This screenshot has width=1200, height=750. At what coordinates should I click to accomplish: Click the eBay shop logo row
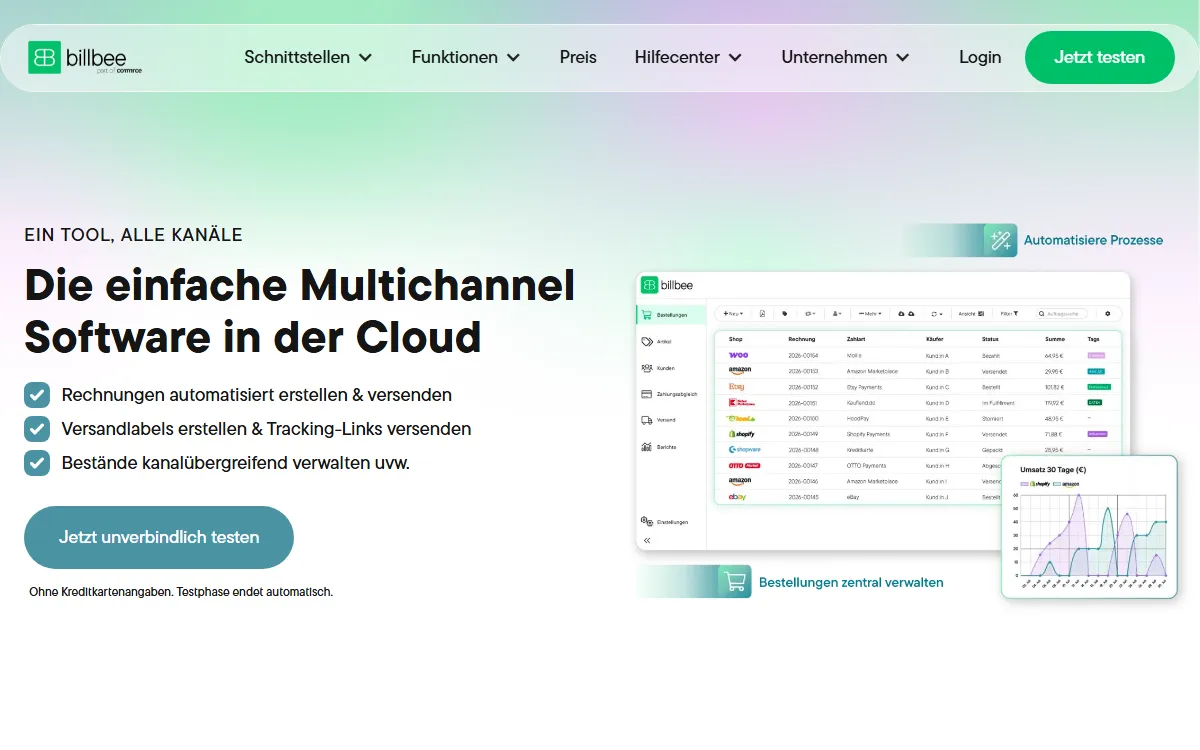pos(737,497)
